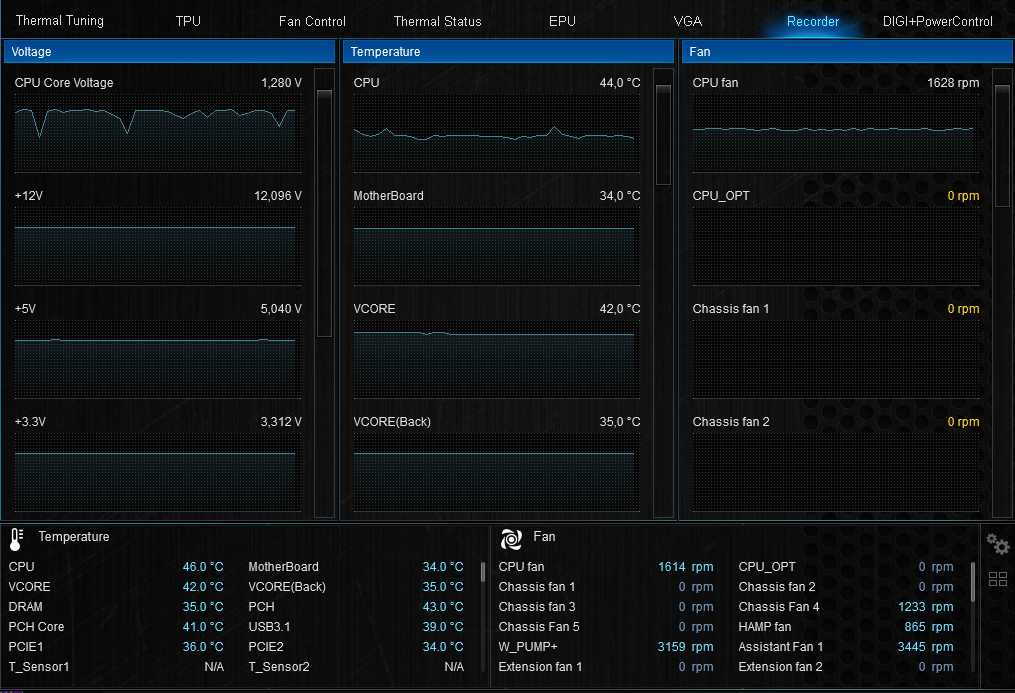Viewport: 1015px width, 693px height.
Task: Open the settings gear icon
Action: point(998,544)
